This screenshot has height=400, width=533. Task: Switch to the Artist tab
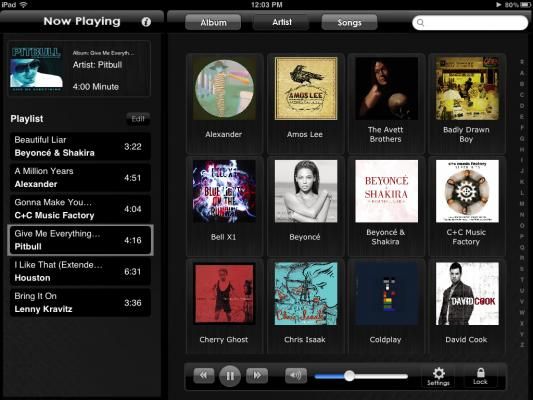point(282,22)
